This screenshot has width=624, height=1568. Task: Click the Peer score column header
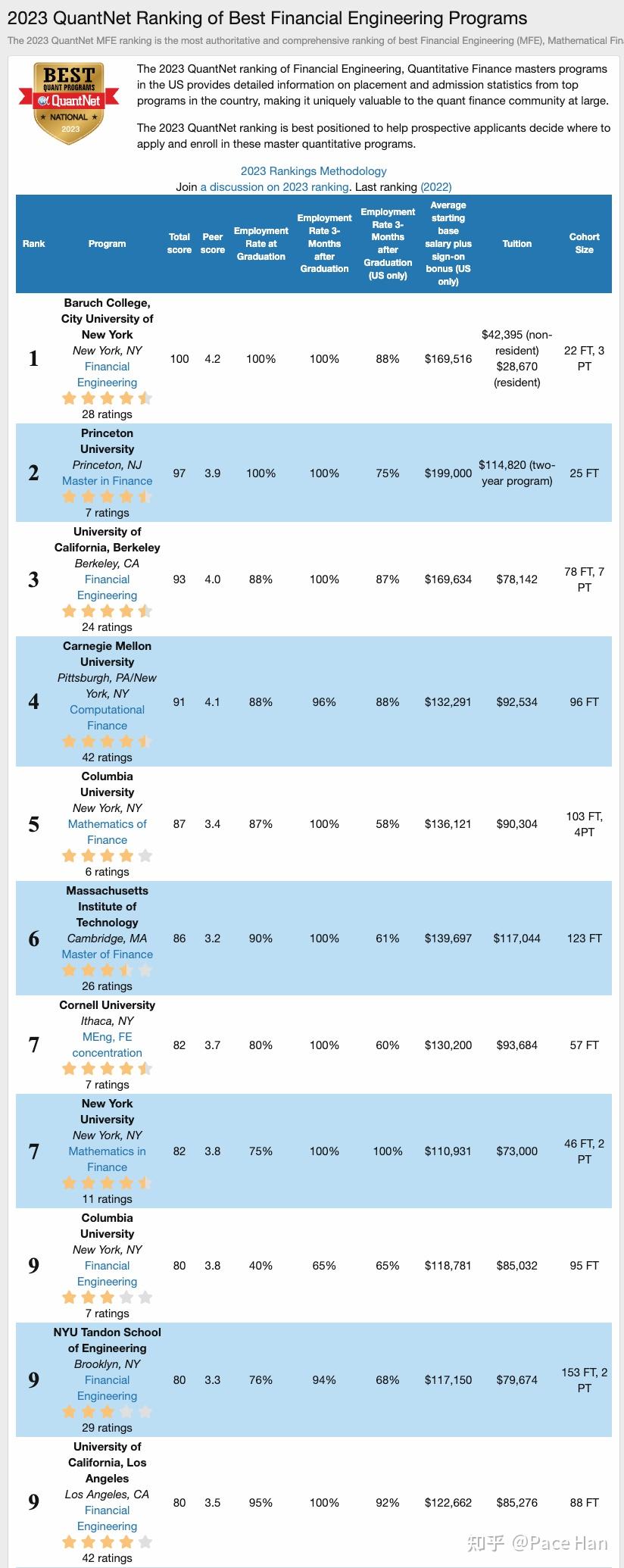click(213, 243)
